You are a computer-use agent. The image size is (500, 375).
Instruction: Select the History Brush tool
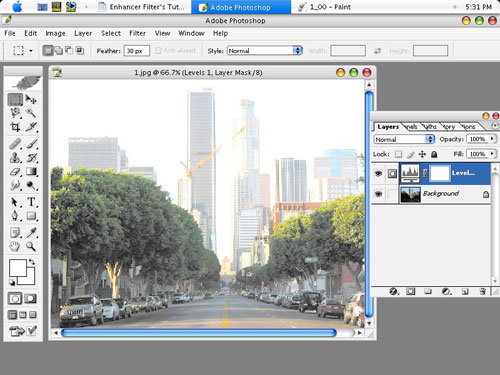tap(31, 158)
